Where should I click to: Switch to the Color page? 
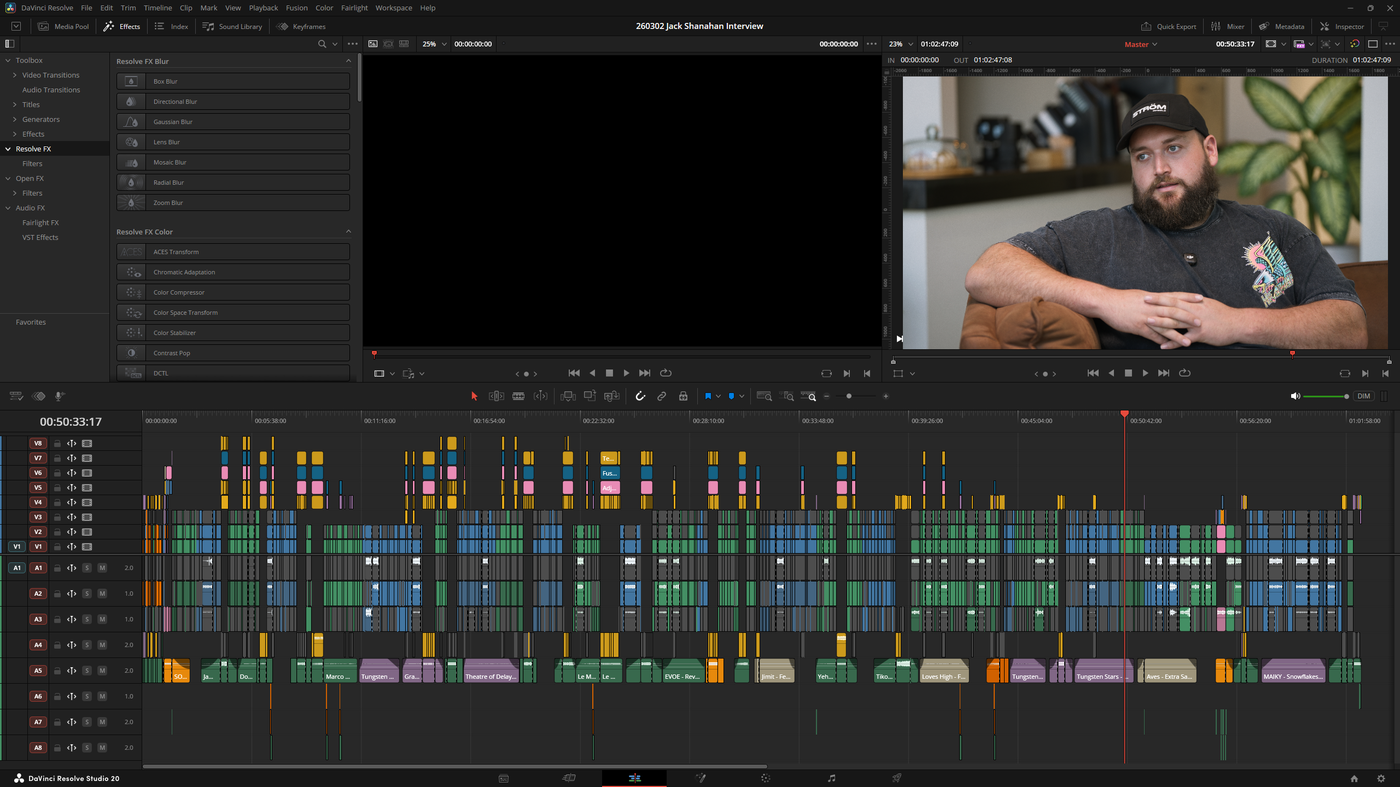(x=764, y=777)
